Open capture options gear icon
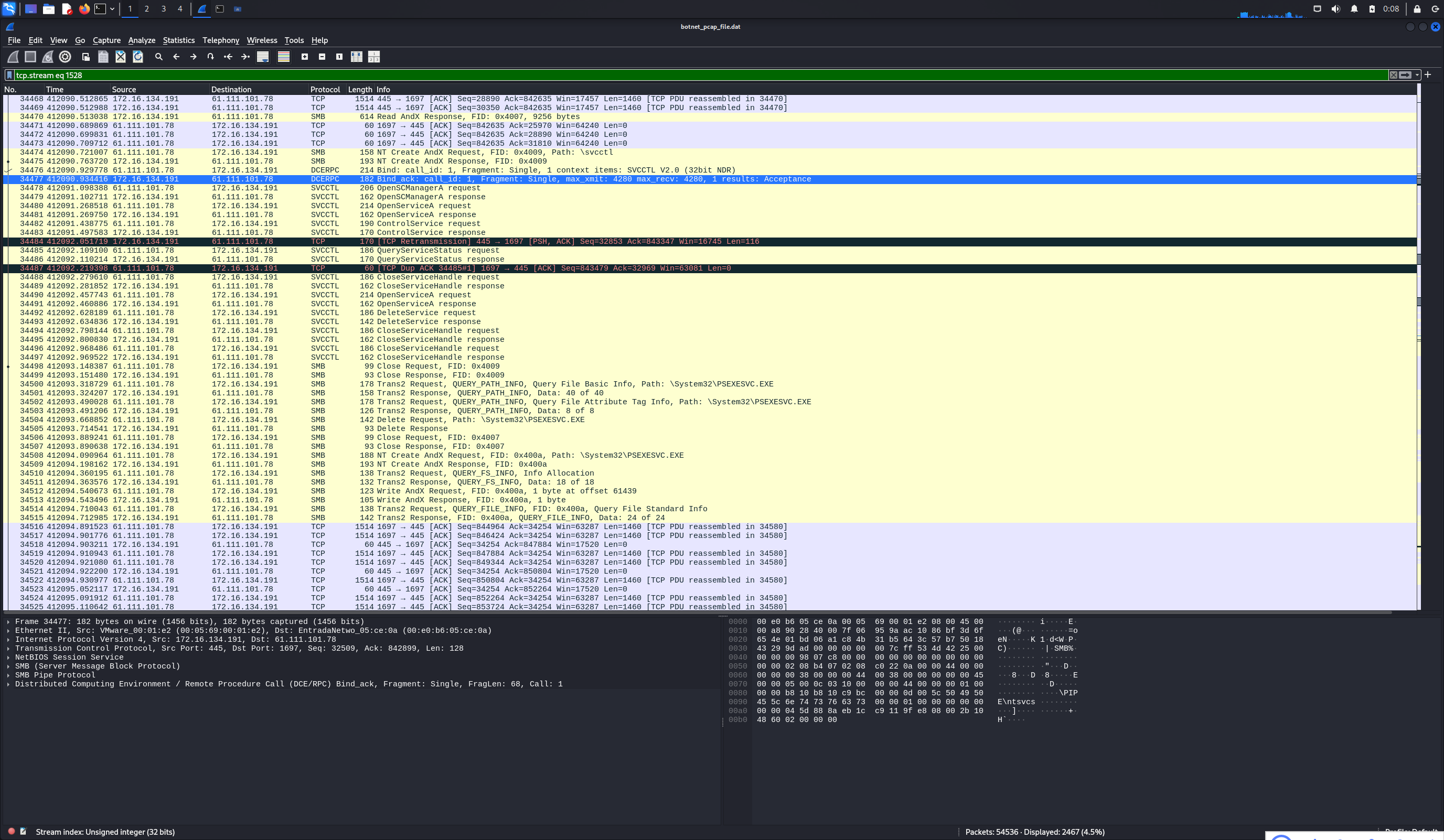The height and width of the screenshot is (840, 1444). click(66, 57)
